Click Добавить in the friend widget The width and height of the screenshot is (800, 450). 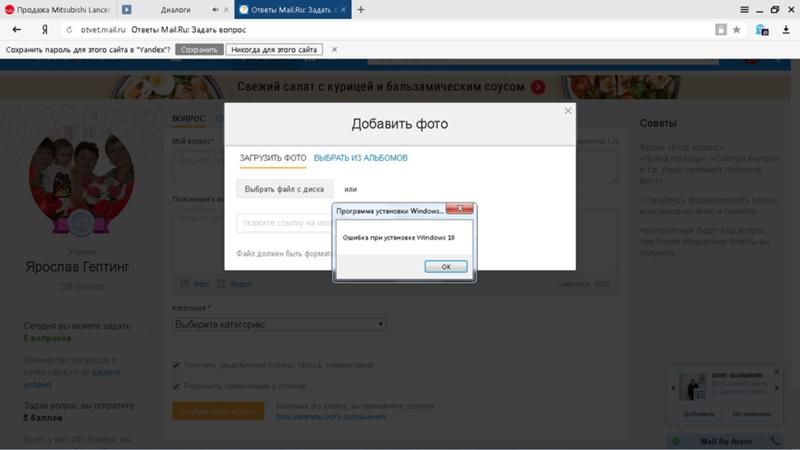coord(698,414)
